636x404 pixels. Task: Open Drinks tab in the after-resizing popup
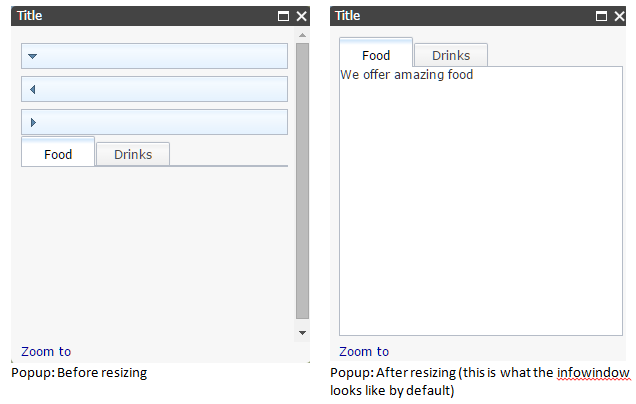pos(451,55)
